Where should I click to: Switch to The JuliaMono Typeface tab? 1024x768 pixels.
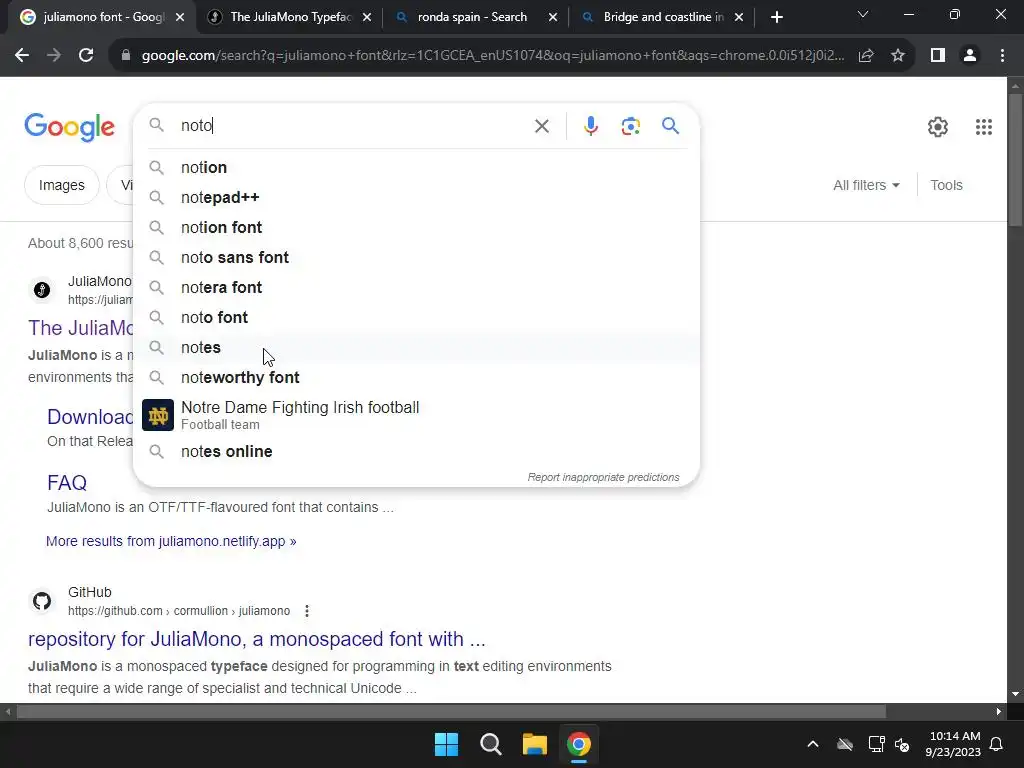pos(290,18)
